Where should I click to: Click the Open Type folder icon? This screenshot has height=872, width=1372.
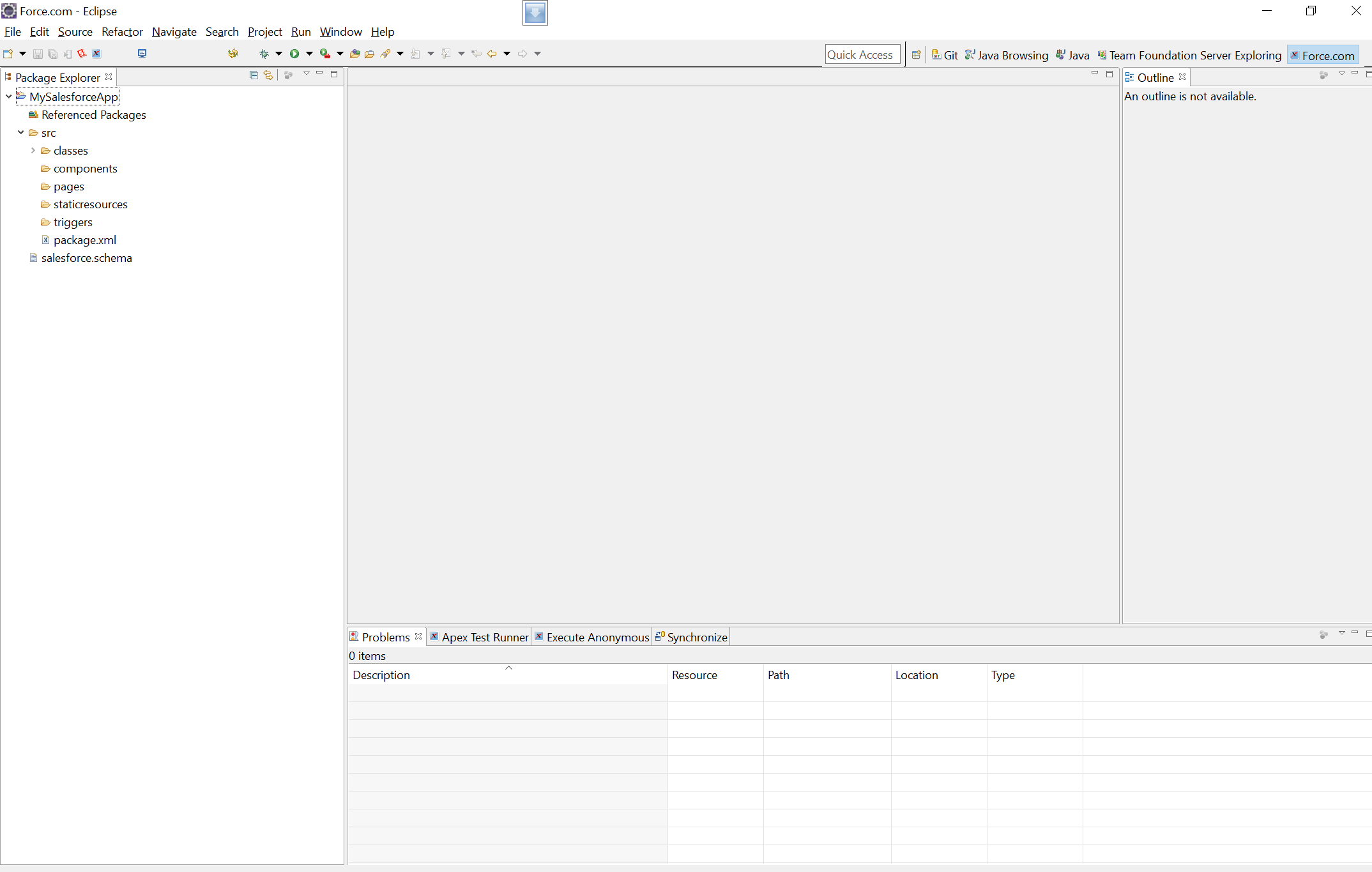point(355,54)
